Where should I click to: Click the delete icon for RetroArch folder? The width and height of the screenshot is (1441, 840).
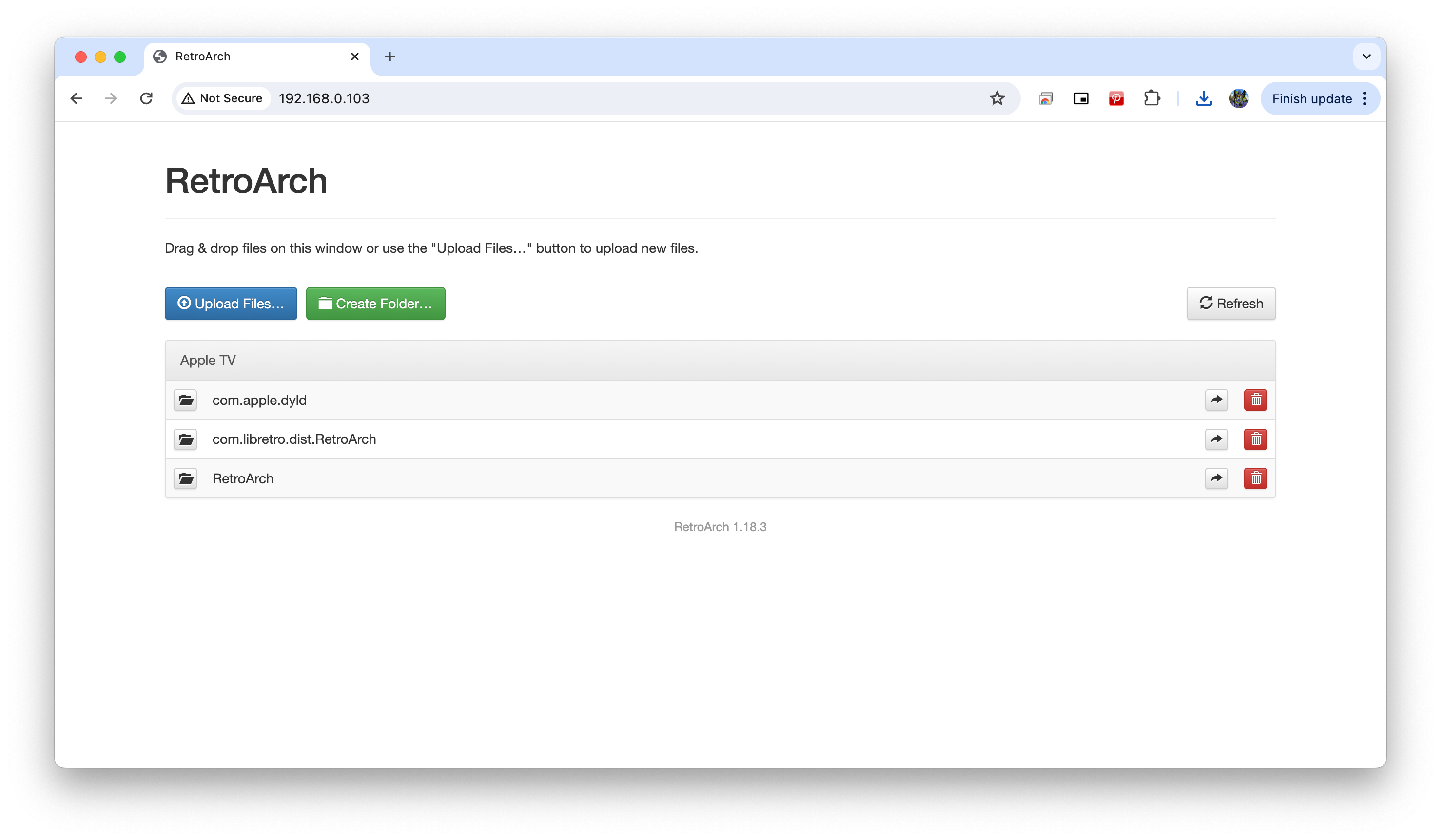(x=1254, y=478)
